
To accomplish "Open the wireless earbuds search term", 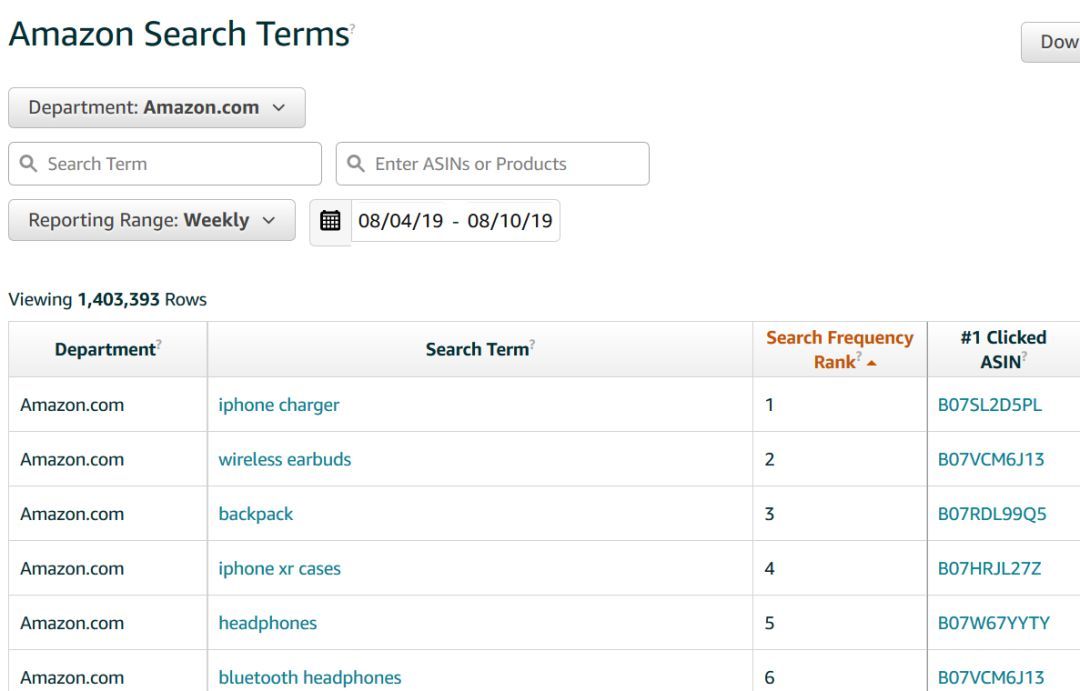I will pyautogui.click(x=284, y=460).
